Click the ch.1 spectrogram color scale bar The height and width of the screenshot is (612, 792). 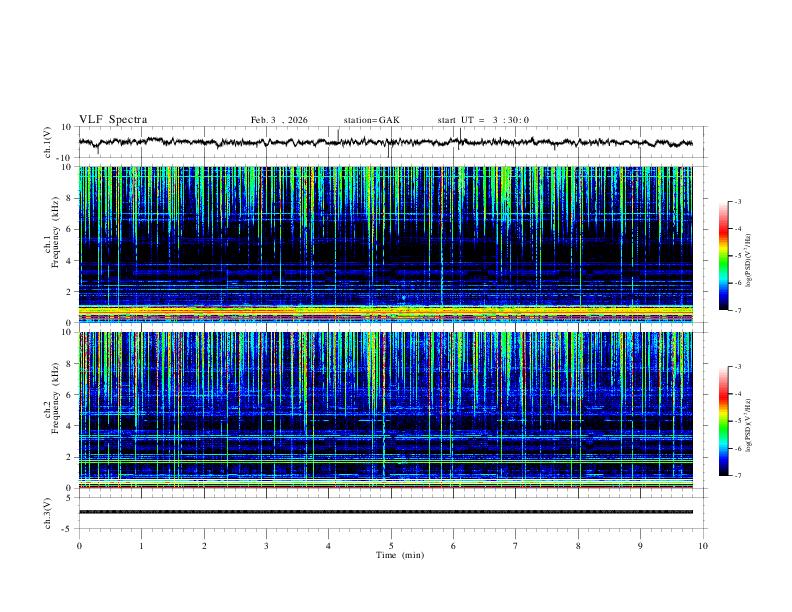(724, 256)
